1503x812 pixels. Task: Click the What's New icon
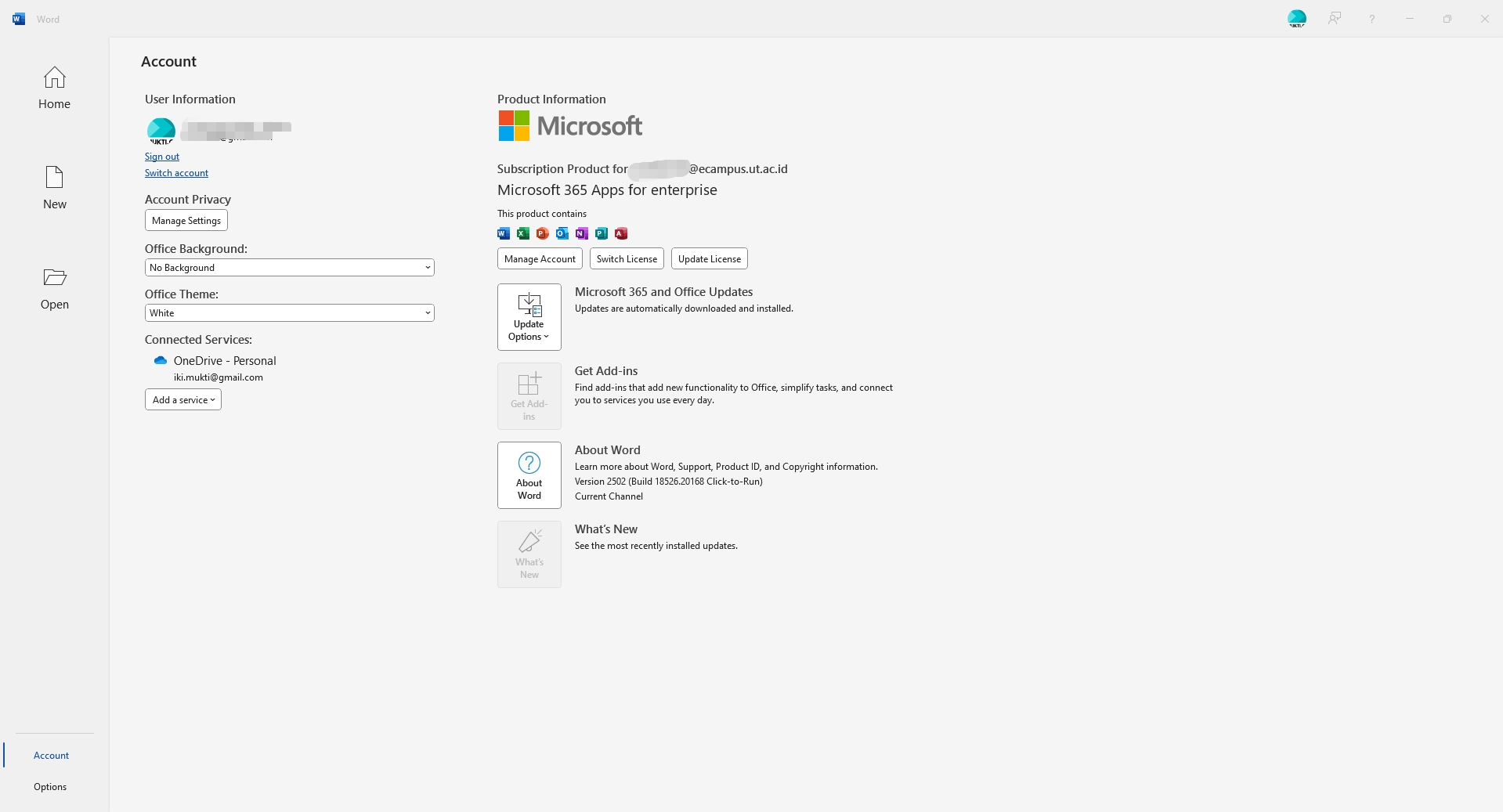point(529,554)
